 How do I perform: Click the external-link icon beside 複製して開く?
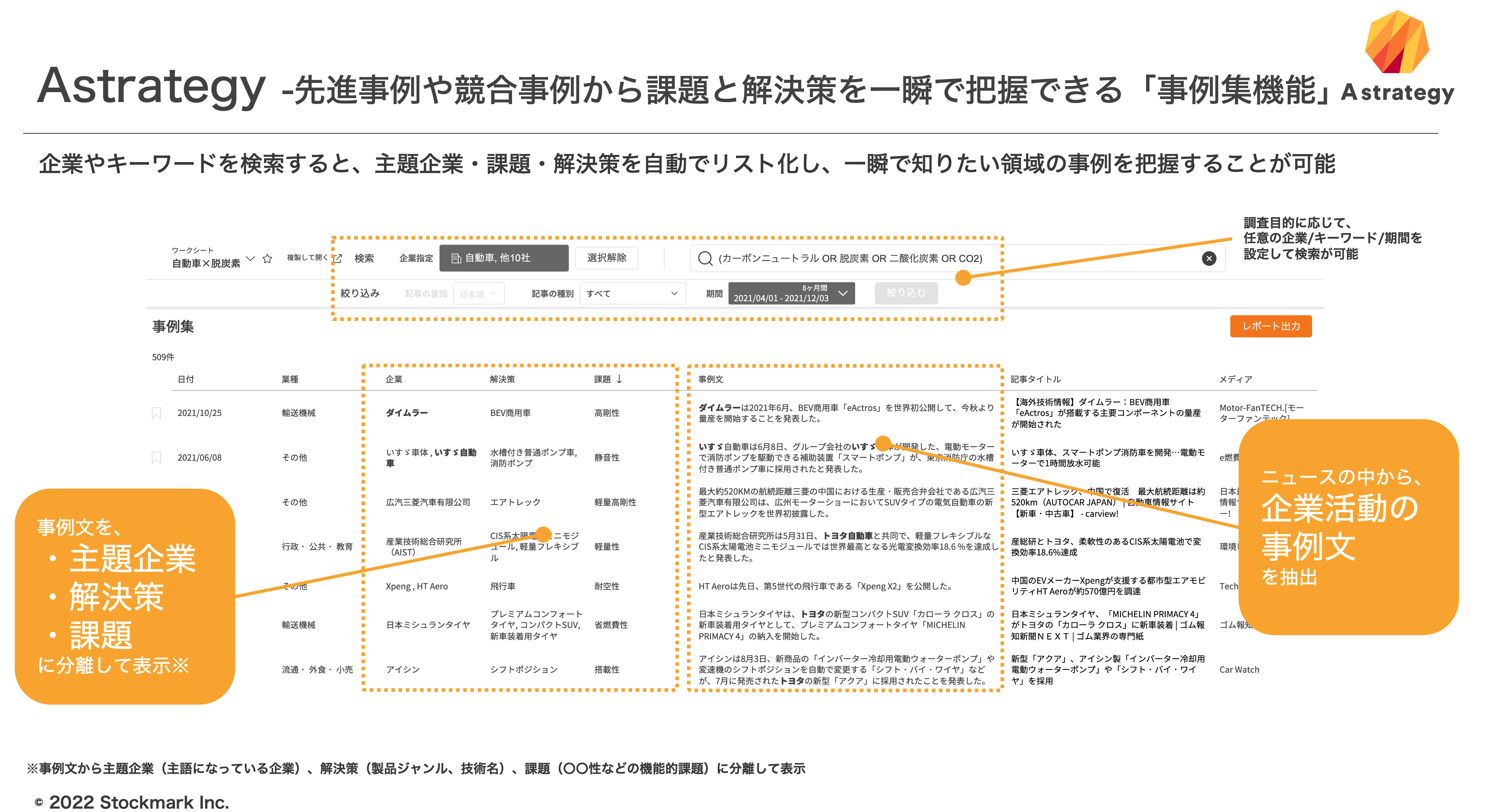(x=338, y=258)
